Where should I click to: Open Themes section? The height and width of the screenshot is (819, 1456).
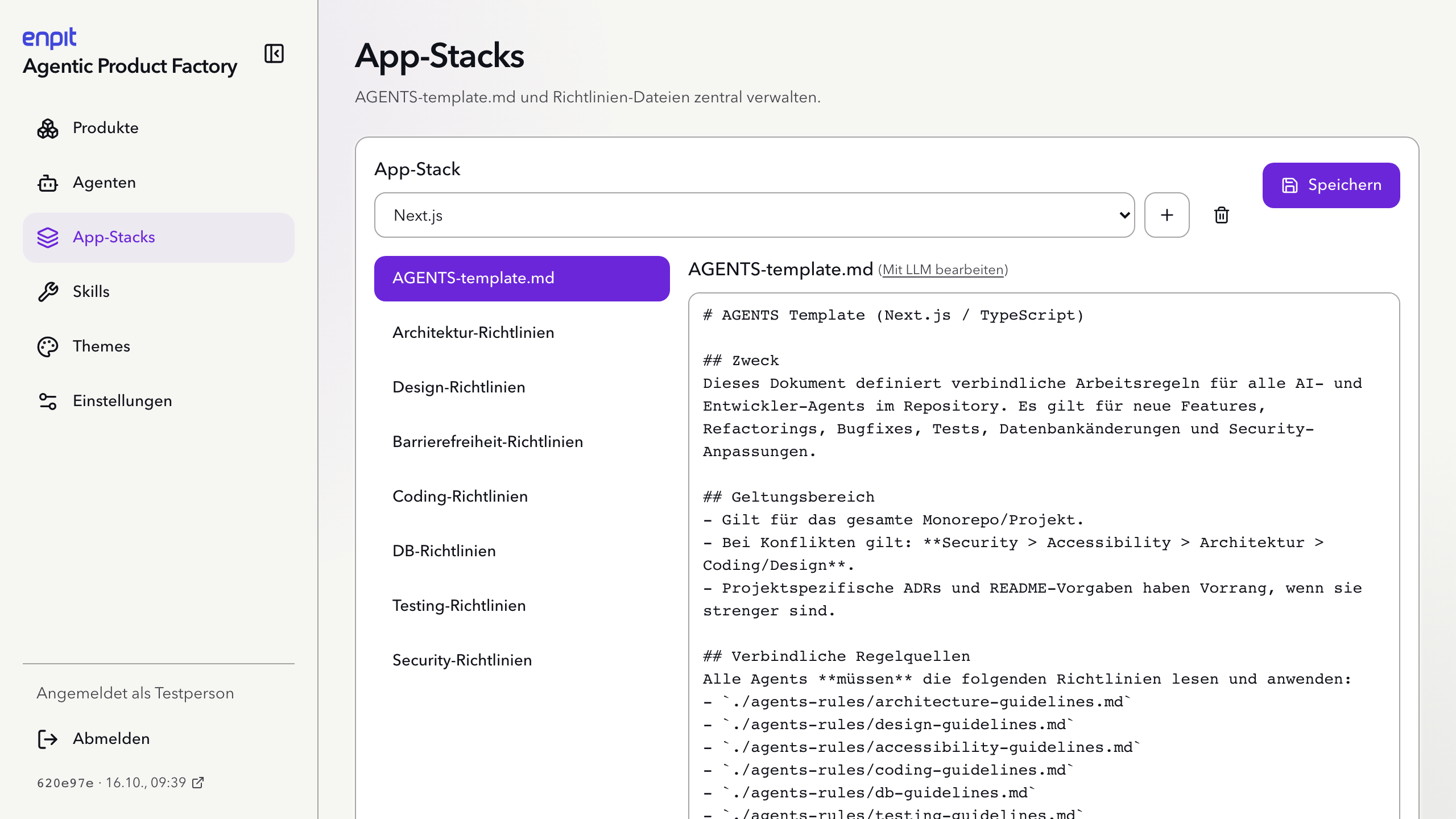[159, 346]
